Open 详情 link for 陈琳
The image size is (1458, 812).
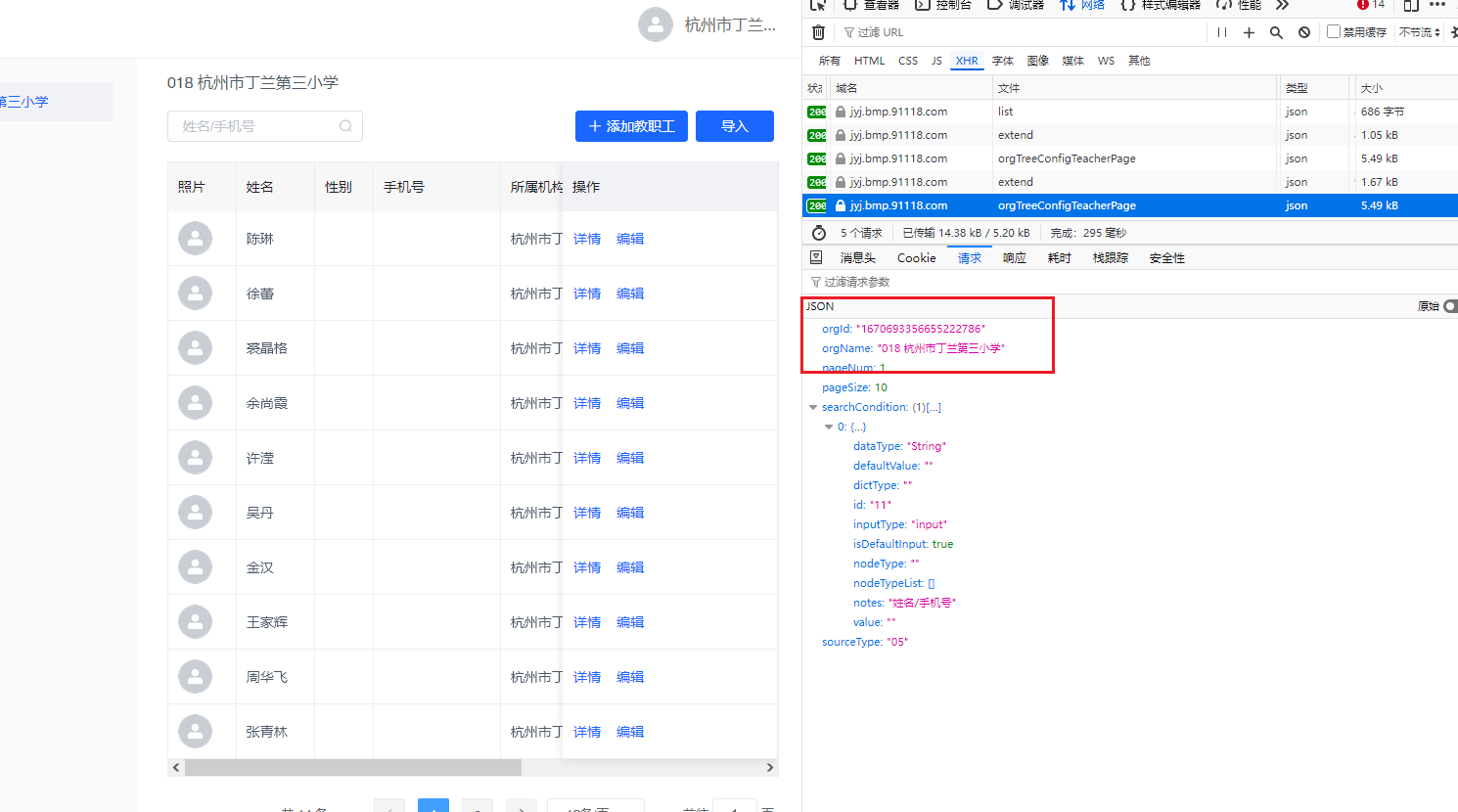click(587, 239)
